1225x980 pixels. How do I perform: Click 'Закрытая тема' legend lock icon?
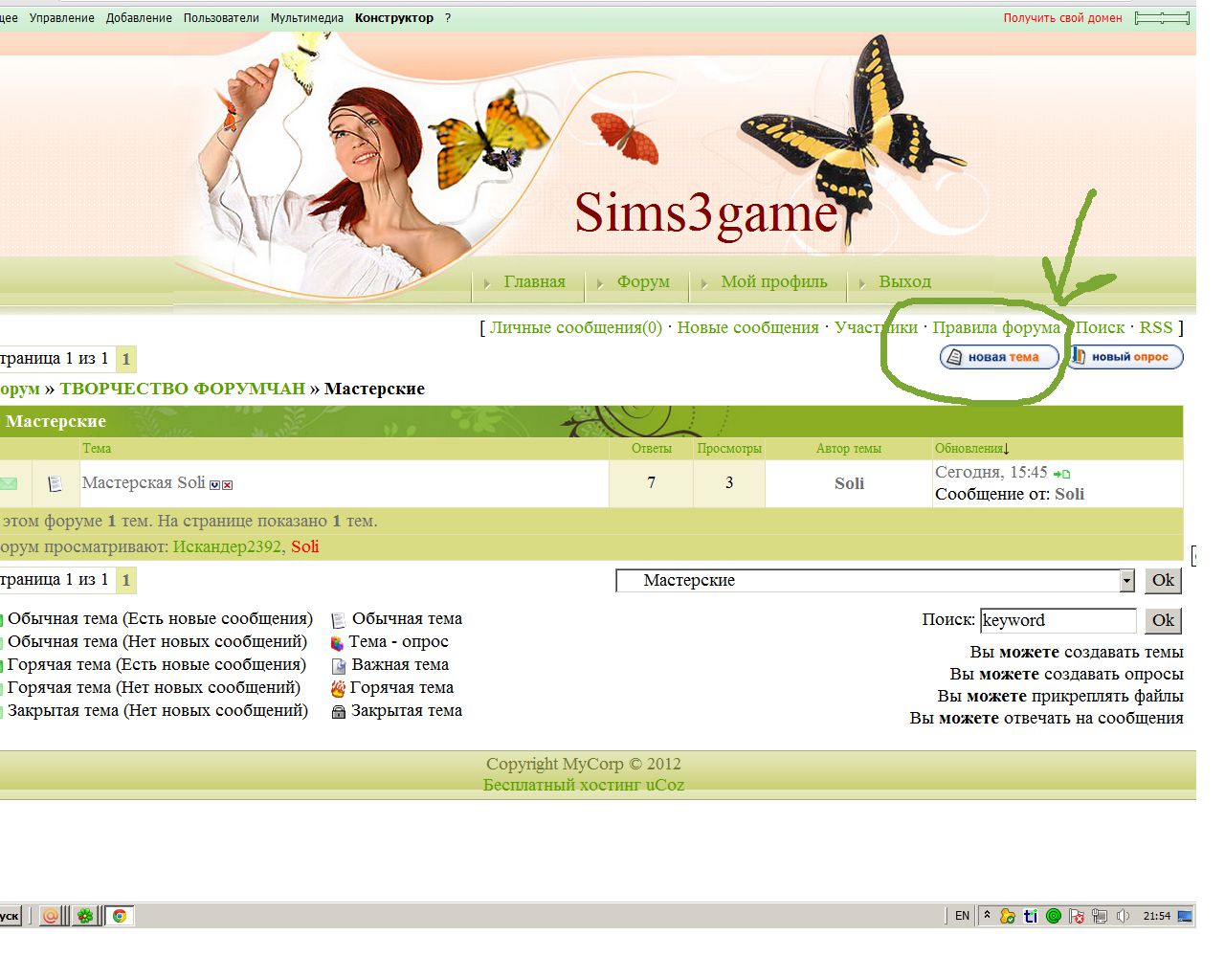(x=338, y=712)
